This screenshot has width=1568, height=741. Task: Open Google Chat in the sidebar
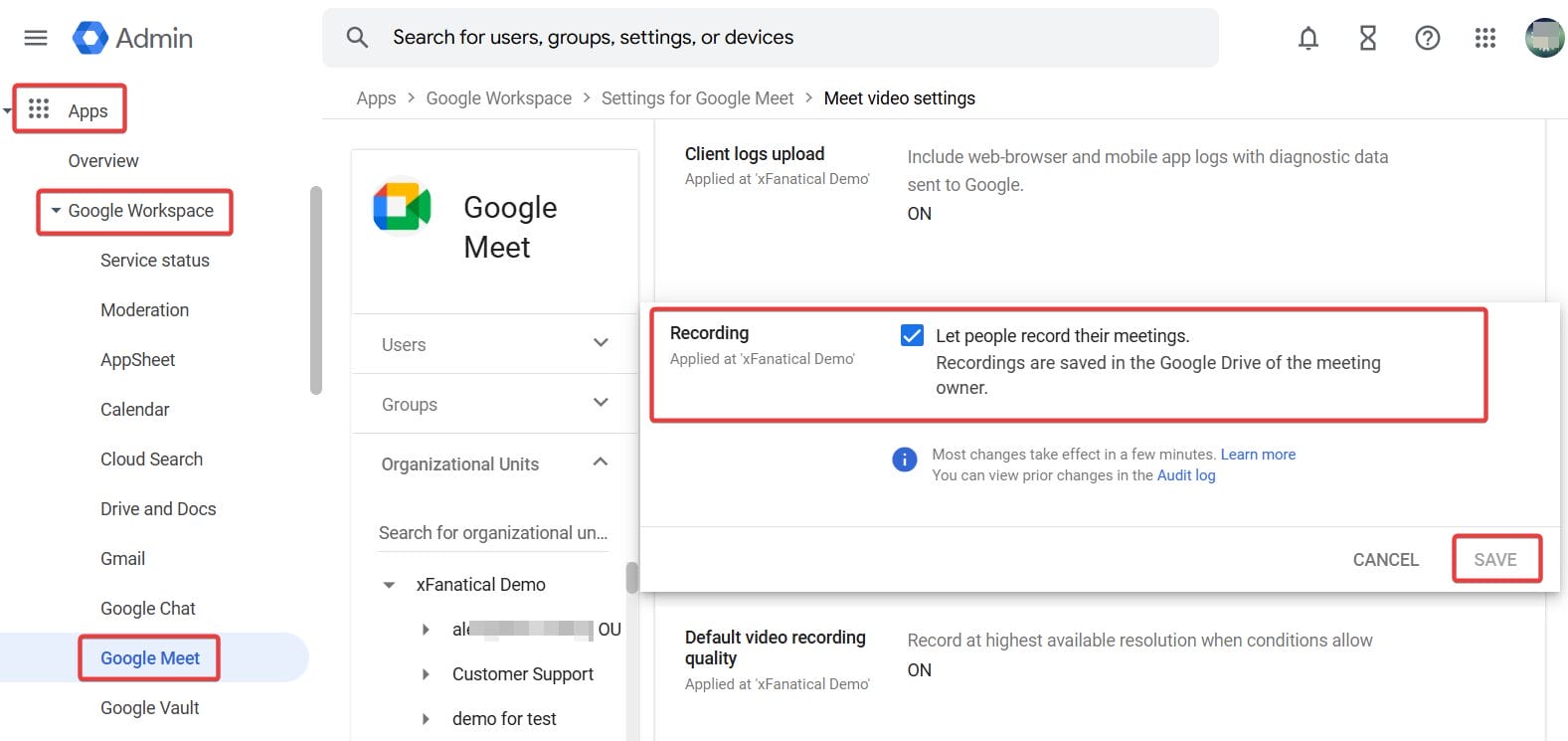(148, 609)
